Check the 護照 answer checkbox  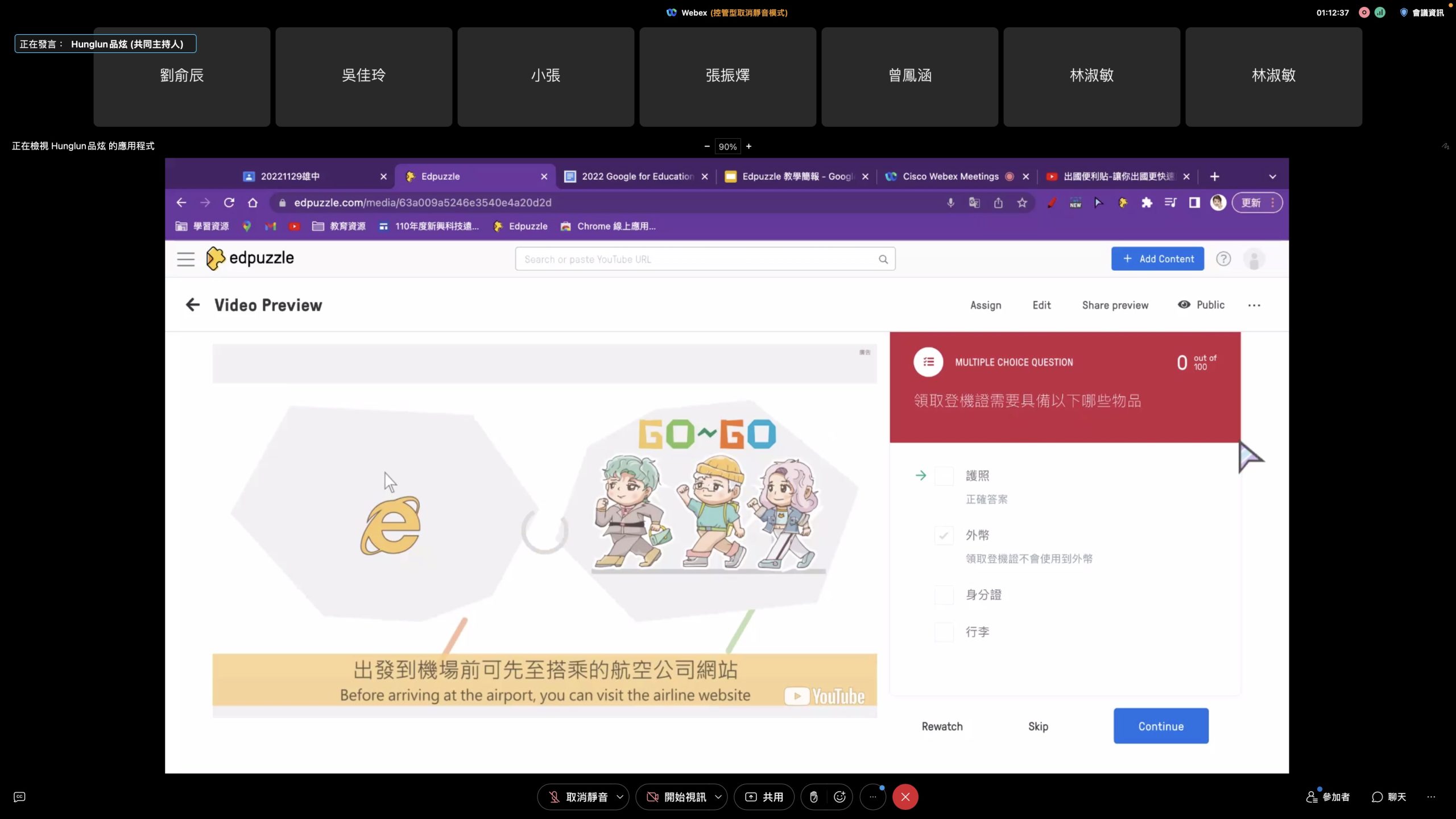[x=944, y=475]
